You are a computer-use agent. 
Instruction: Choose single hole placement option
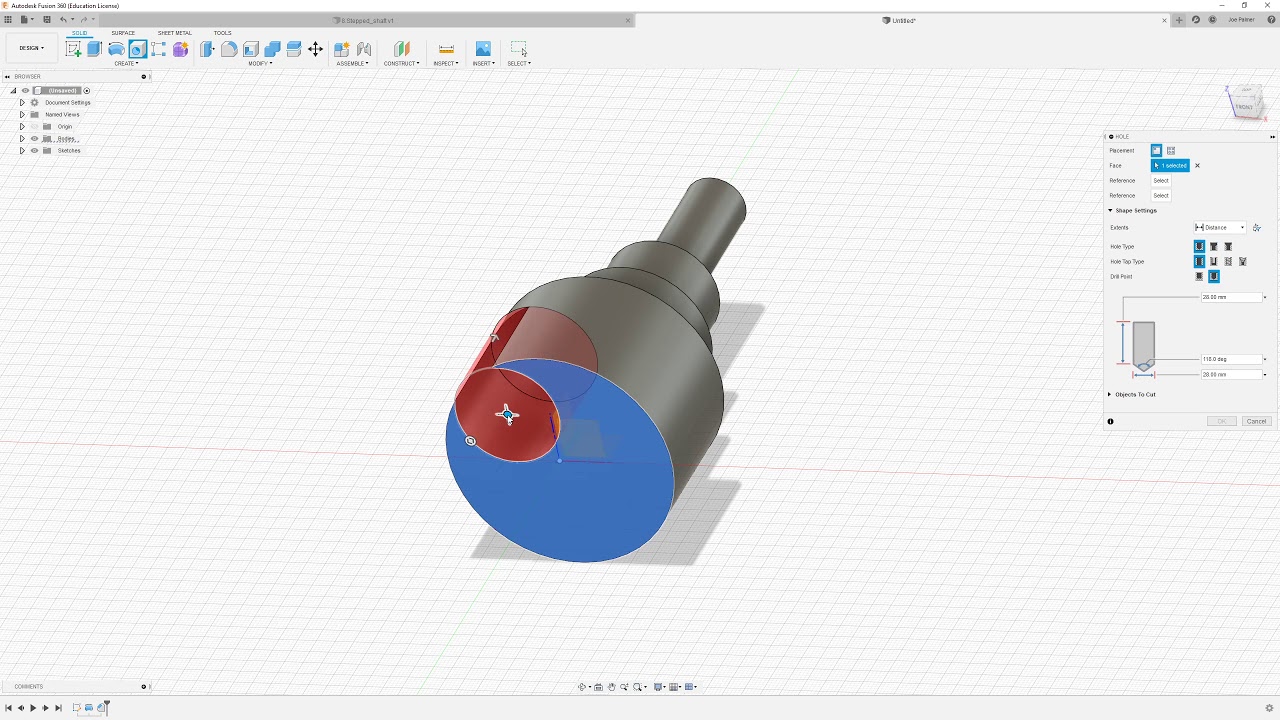click(1156, 151)
